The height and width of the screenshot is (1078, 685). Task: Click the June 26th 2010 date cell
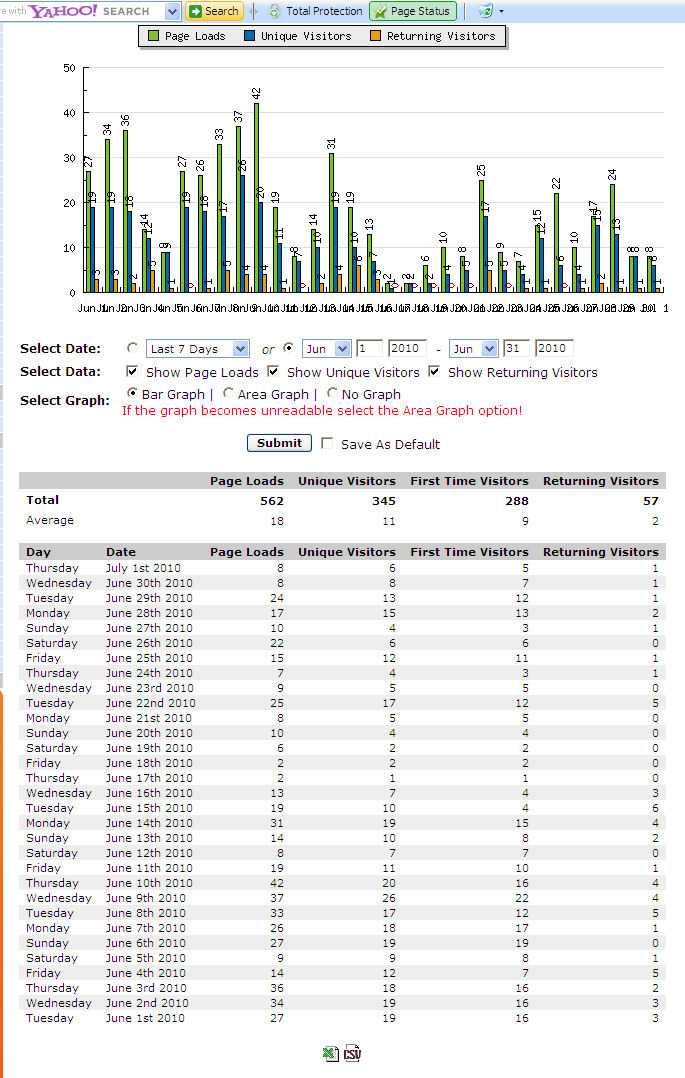tap(149, 643)
